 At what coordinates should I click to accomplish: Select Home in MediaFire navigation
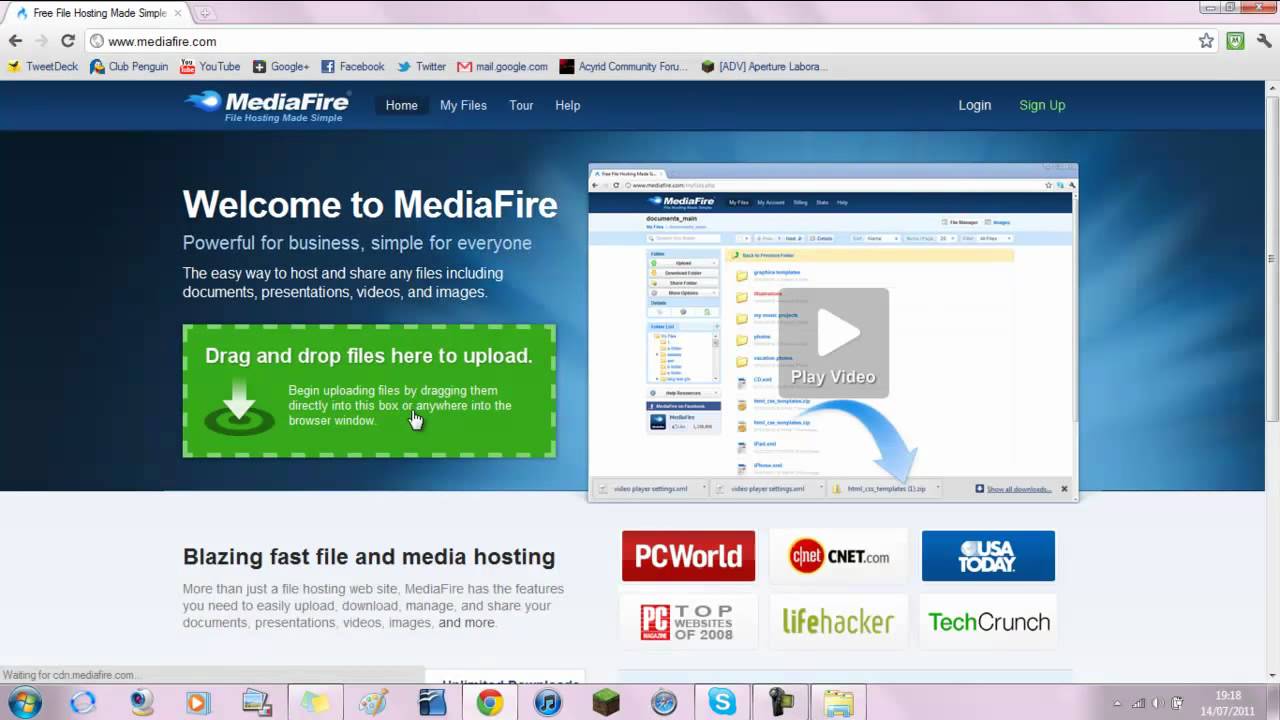402,105
